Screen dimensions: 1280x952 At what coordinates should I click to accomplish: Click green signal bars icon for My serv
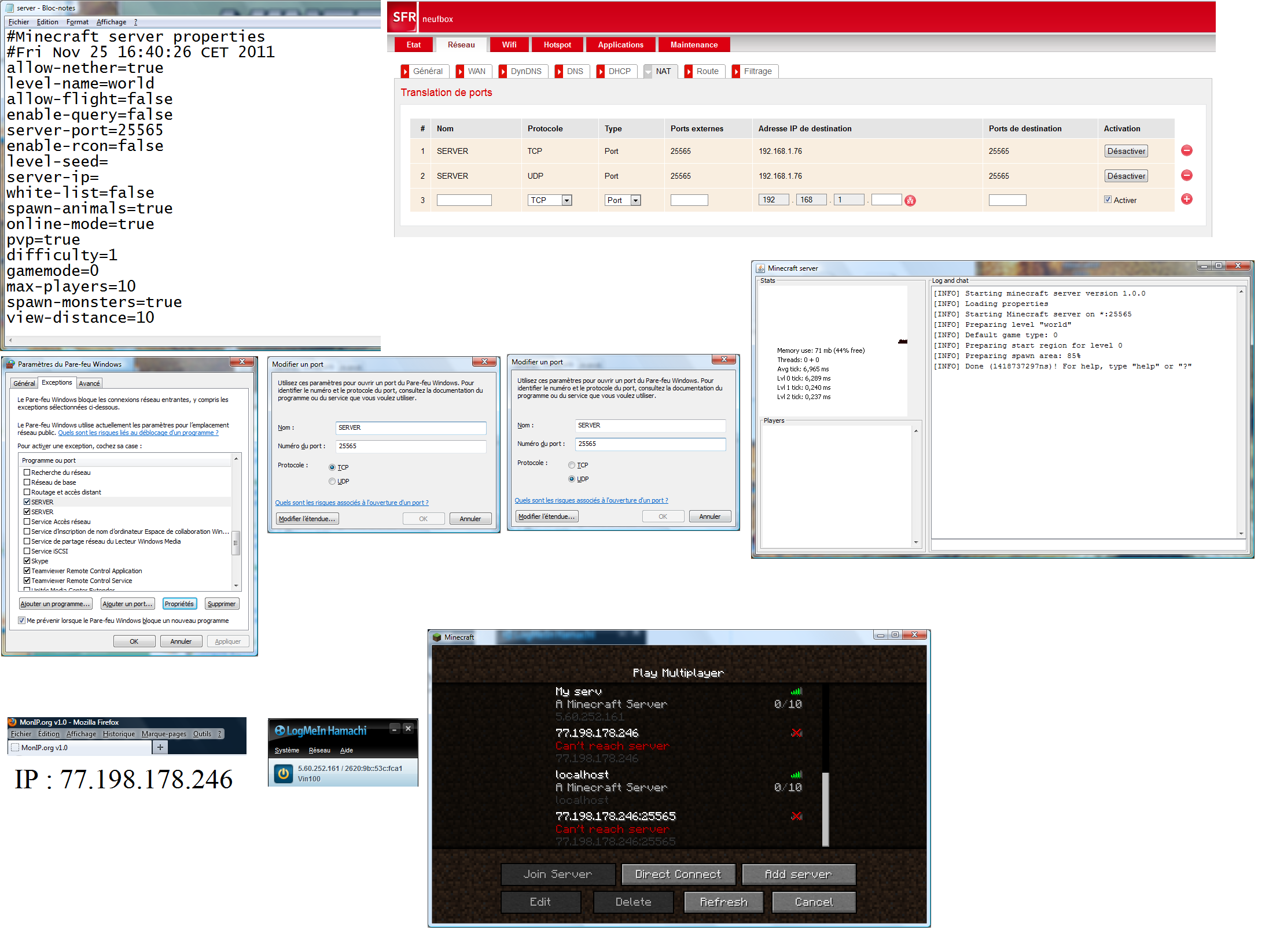point(796,691)
